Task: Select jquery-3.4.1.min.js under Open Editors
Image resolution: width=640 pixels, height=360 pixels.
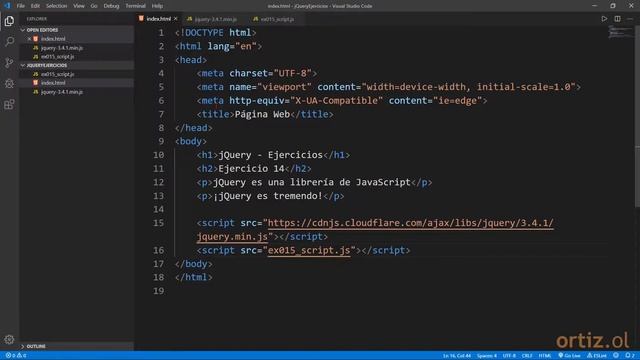Action: tap(62, 48)
